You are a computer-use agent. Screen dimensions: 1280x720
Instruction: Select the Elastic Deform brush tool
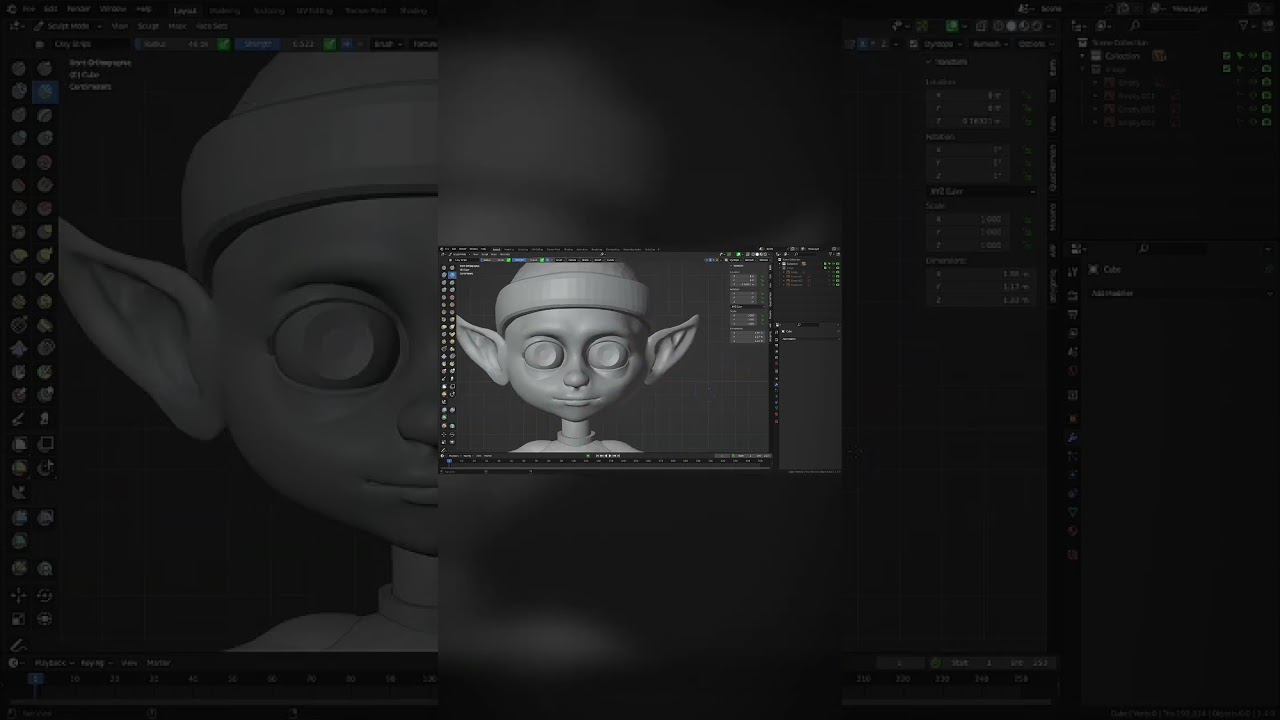19,256
